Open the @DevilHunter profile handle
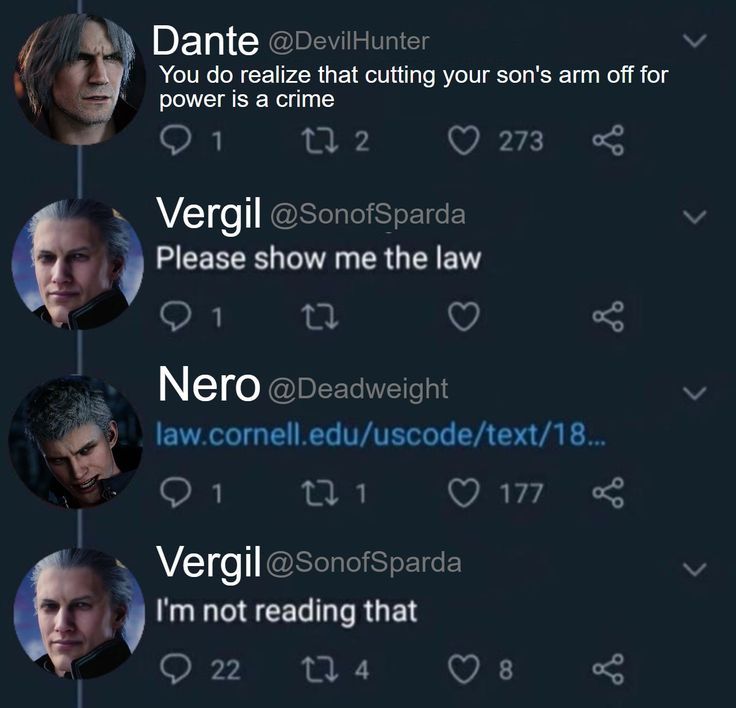 coord(349,41)
